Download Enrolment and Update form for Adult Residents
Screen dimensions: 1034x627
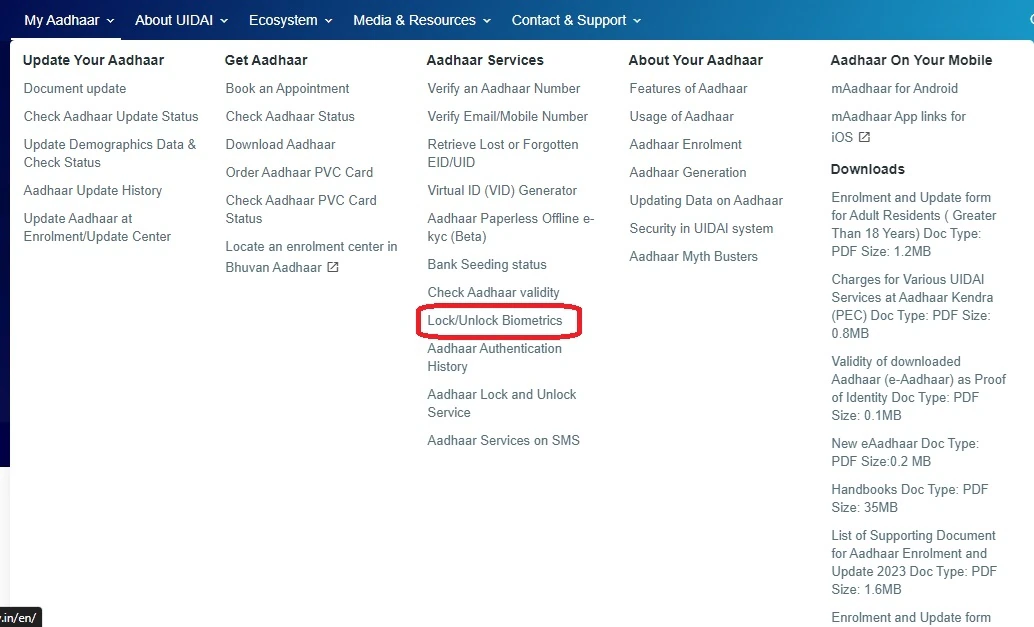pyautogui.click(x=914, y=224)
